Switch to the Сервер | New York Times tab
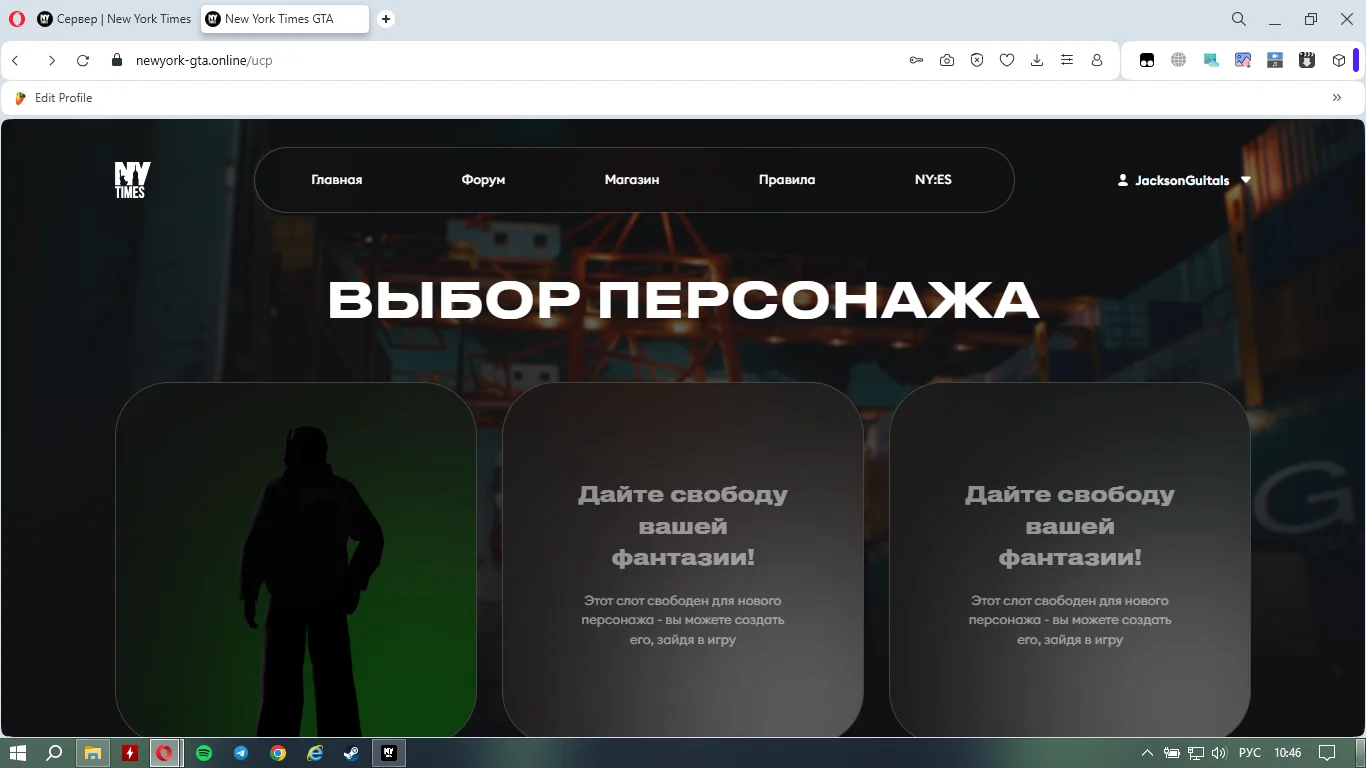This screenshot has width=1366, height=768. pyautogui.click(x=114, y=19)
